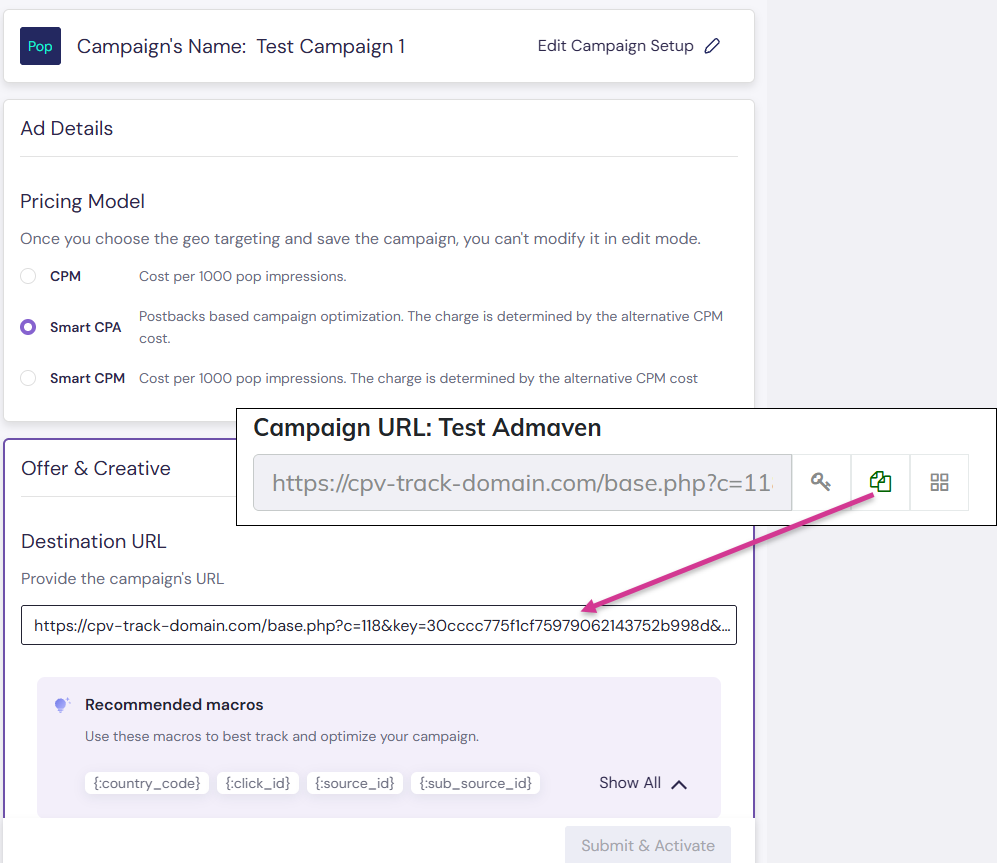Click the pencil icon near Edit Campaign Setup

(x=711, y=46)
